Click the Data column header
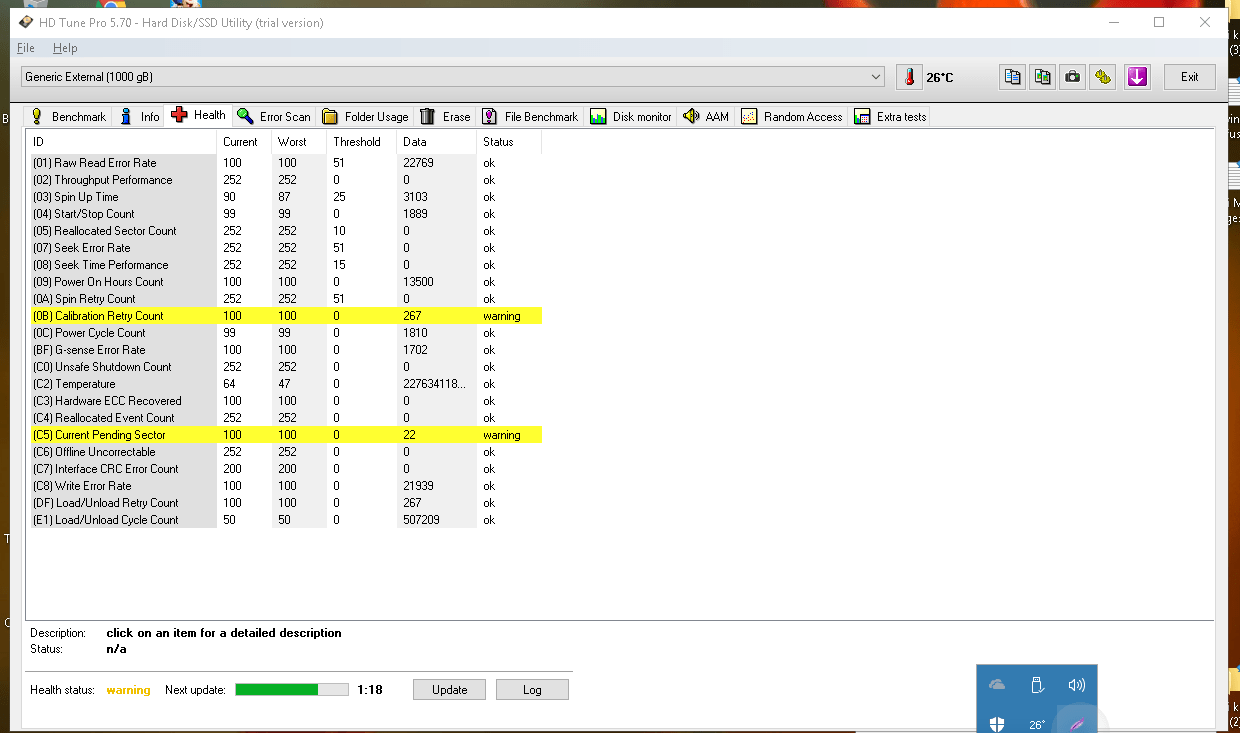Viewport: 1240px width, 733px height. point(435,142)
